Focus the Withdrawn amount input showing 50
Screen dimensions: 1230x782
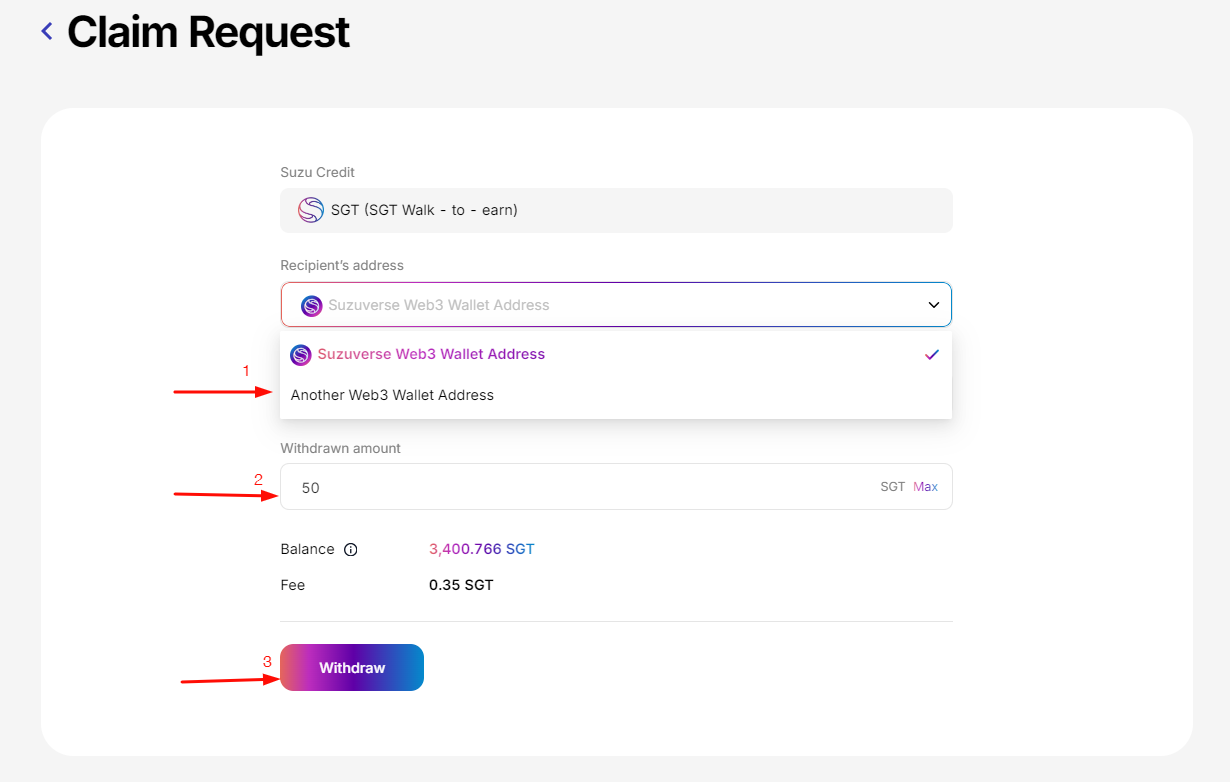[580, 487]
